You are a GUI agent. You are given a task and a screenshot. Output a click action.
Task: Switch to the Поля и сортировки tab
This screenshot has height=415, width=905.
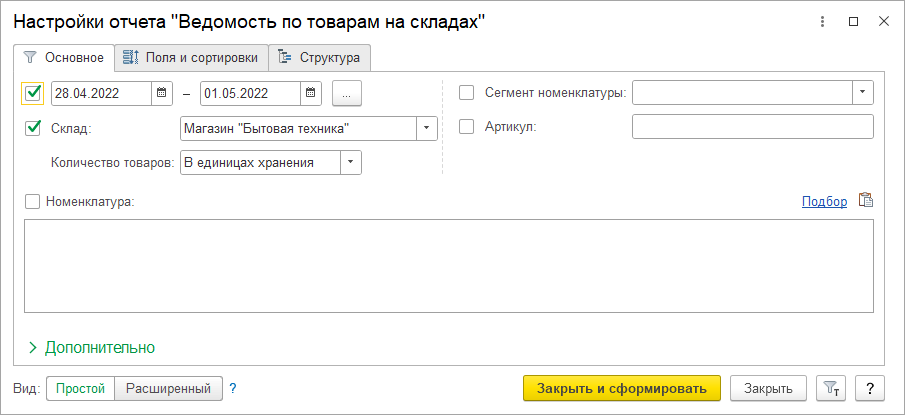(x=191, y=58)
